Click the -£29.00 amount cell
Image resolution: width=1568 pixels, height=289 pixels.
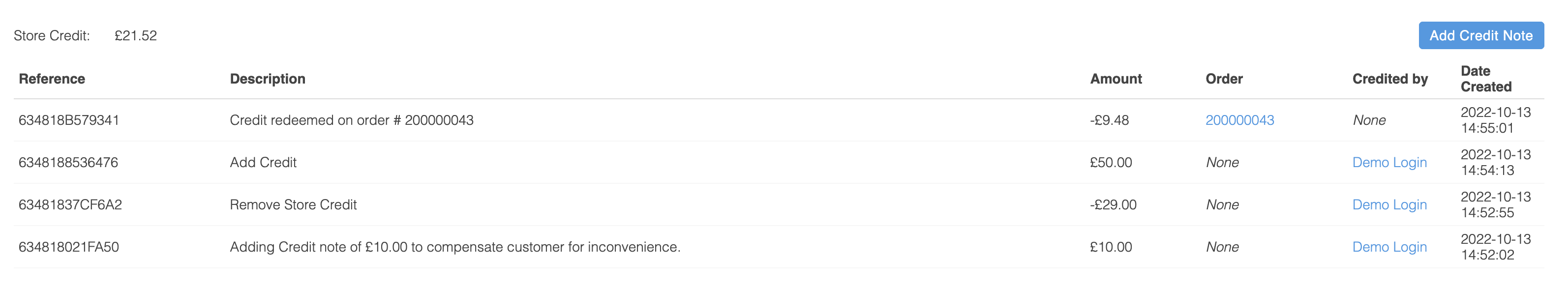1113,204
